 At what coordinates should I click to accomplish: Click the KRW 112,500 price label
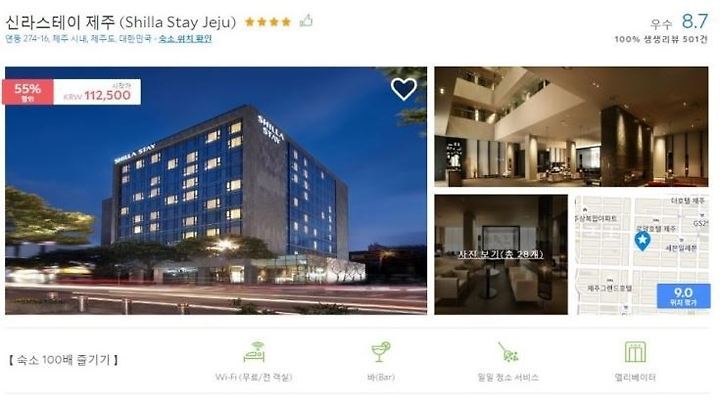coord(97,92)
